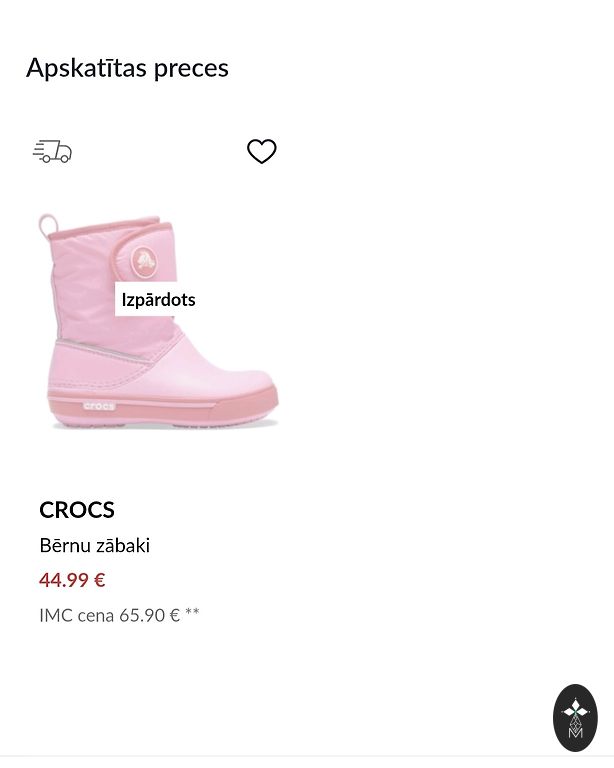Click the IMC cena label

[76, 615]
